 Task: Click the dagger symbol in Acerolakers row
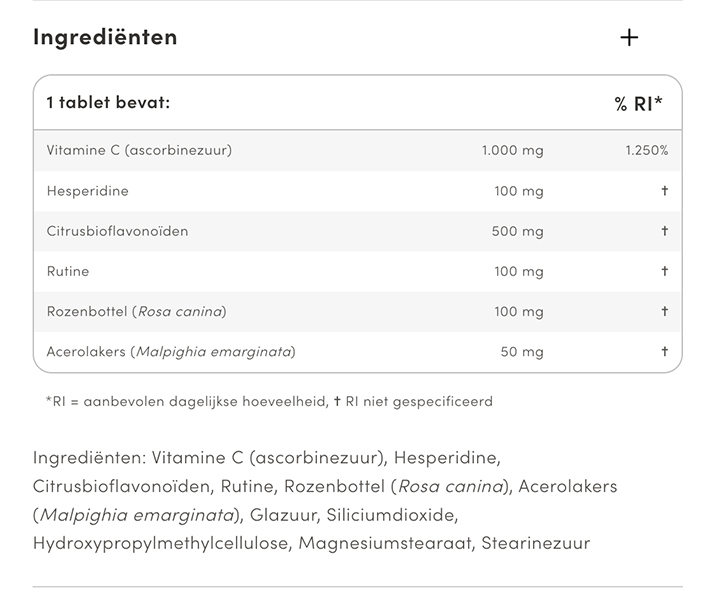664,351
